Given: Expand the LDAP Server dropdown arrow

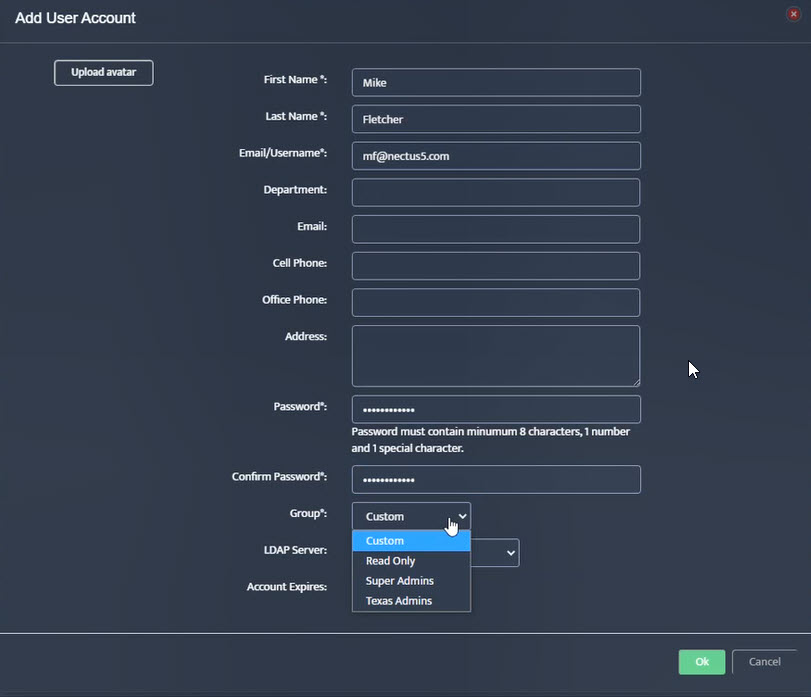Looking at the screenshot, I should (x=510, y=553).
